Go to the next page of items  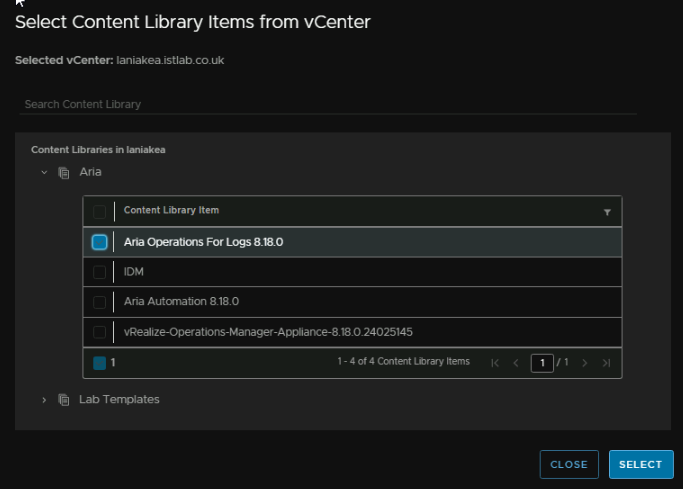click(585, 363)
